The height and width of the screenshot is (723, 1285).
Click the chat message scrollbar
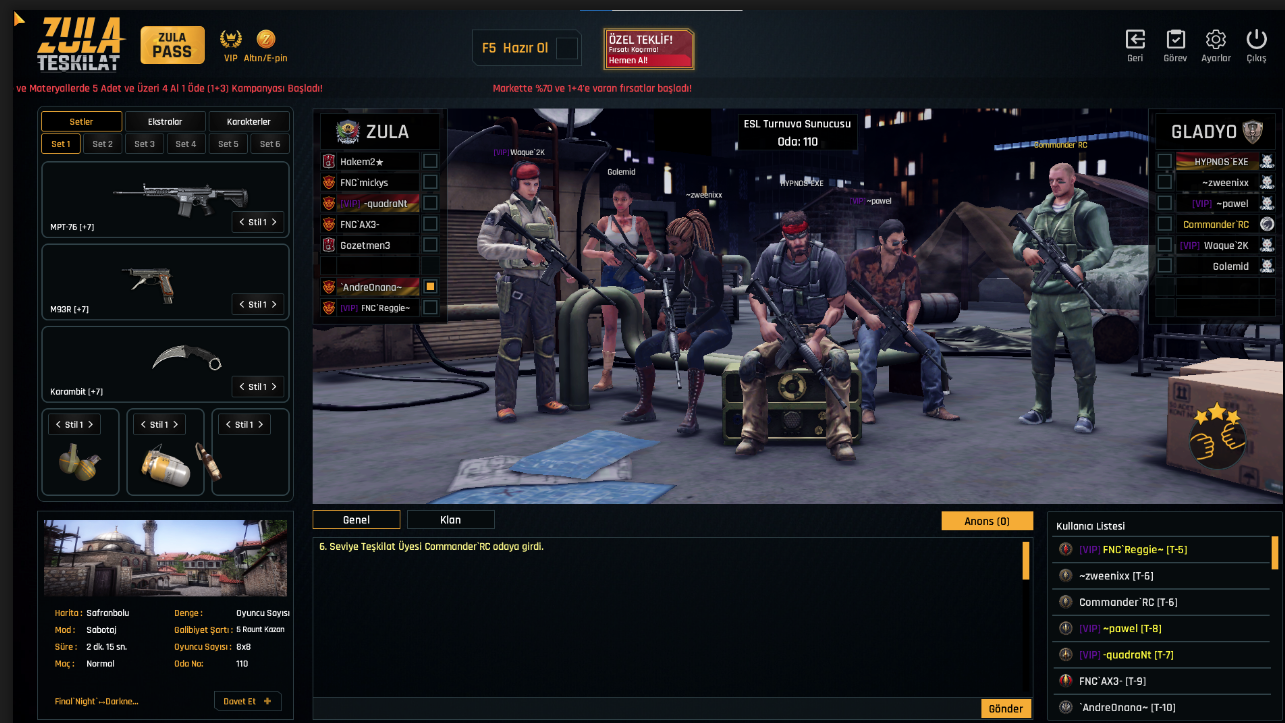pos(1025,560)
